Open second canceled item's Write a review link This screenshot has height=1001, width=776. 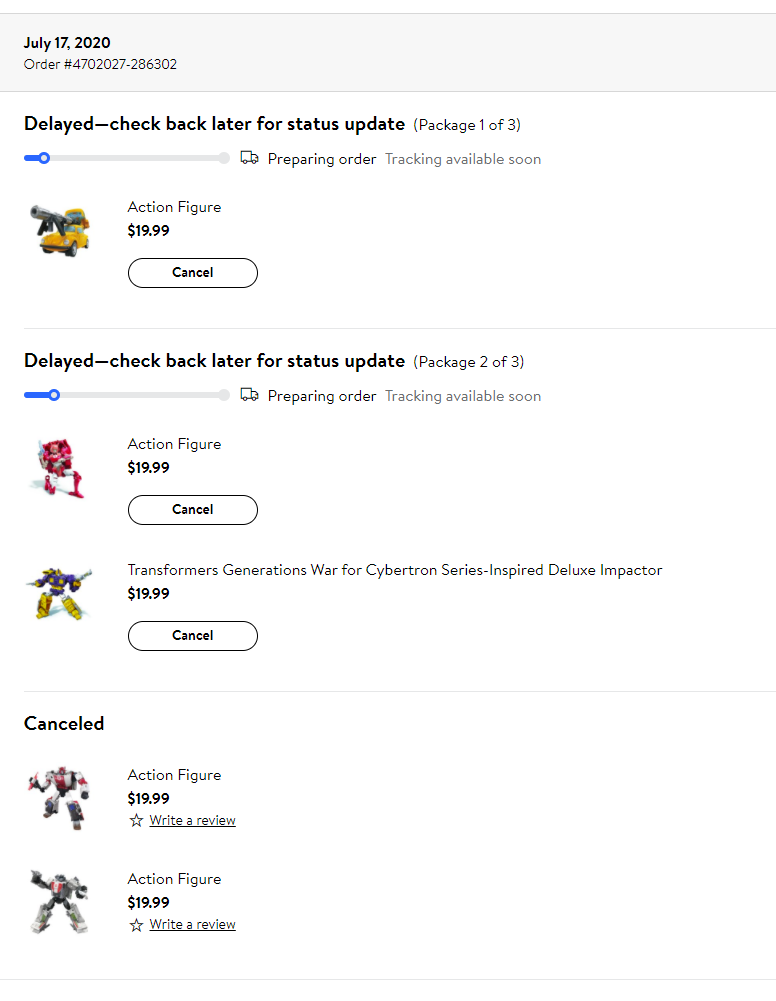click(192, 924)
